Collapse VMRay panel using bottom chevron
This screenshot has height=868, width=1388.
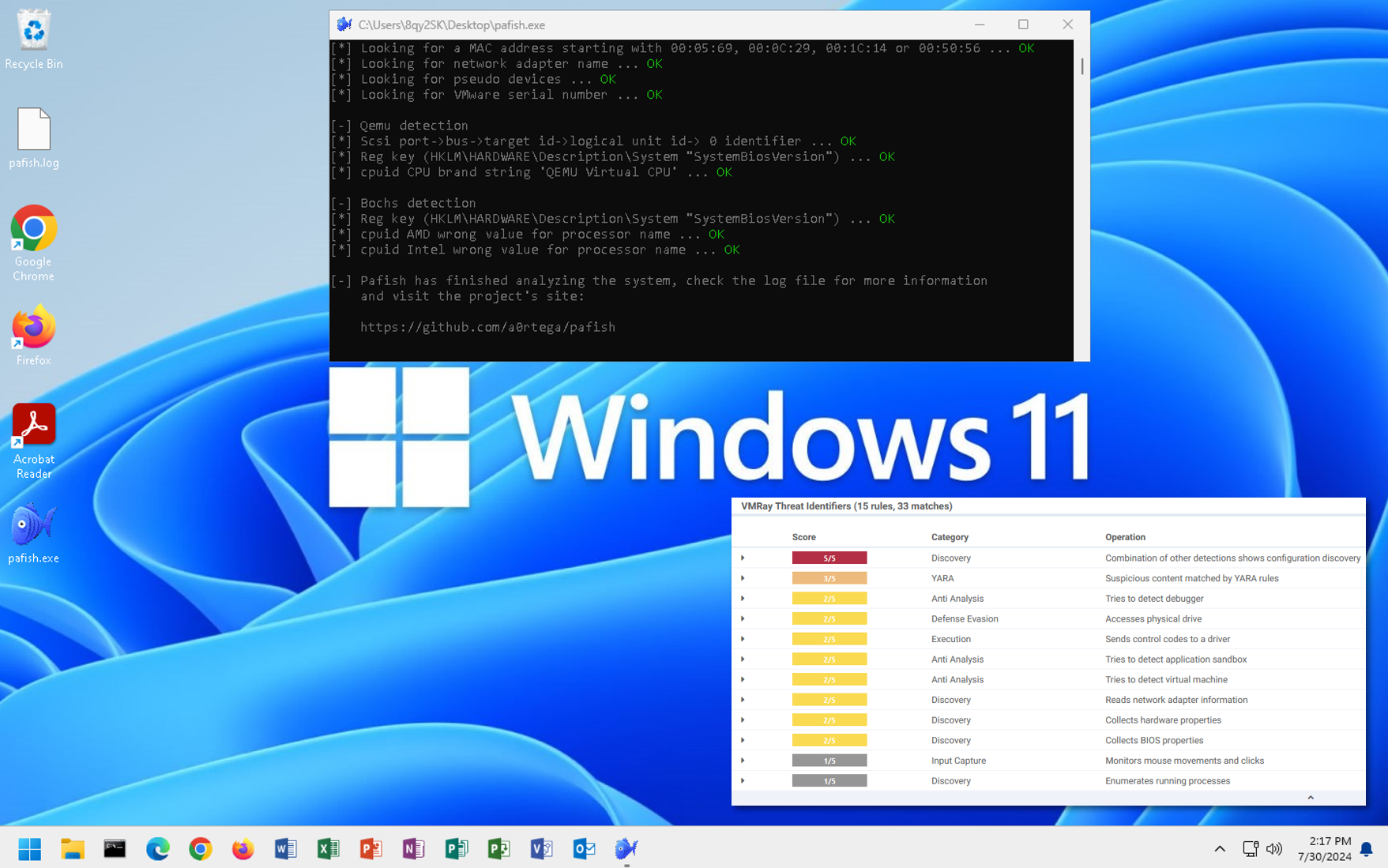click(x=1311, y=798)
